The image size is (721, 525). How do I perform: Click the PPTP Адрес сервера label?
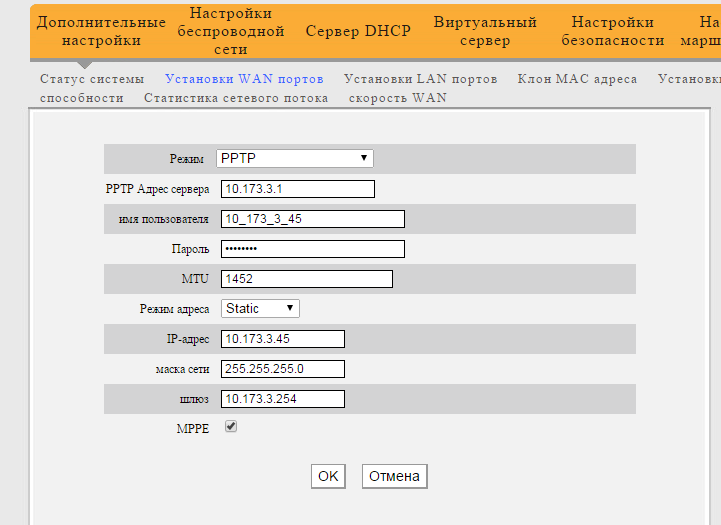point(157,189)
